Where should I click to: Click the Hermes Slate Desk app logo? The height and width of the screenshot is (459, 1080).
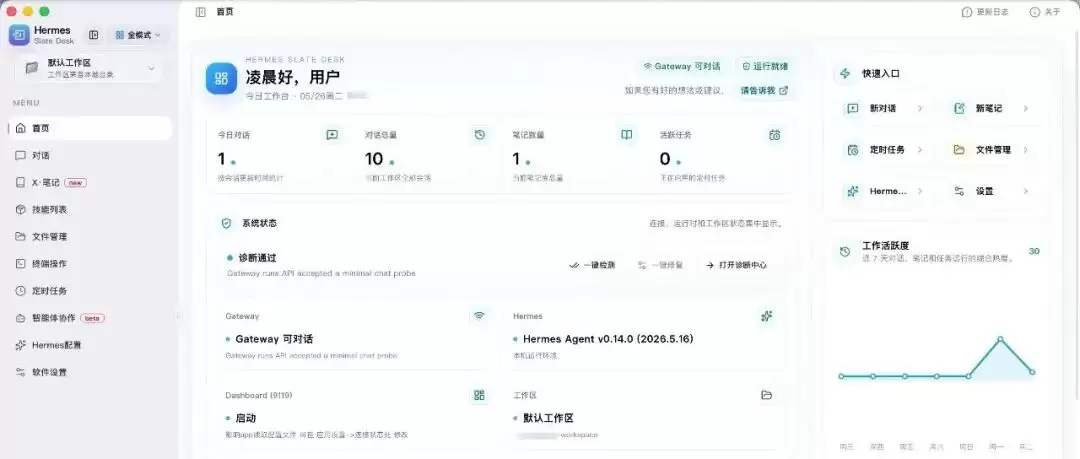tap(19, 34)
